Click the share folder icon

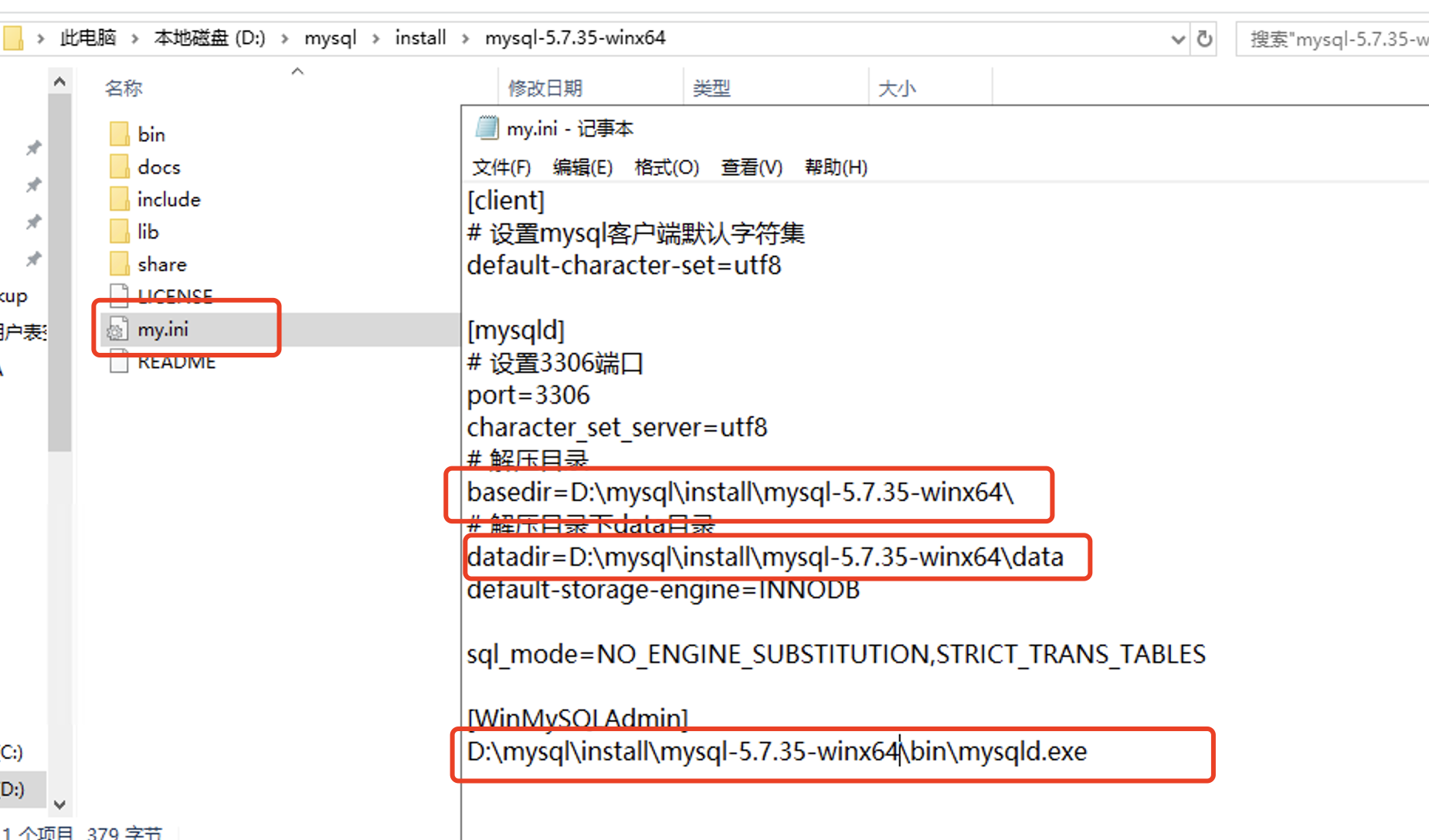119,263
